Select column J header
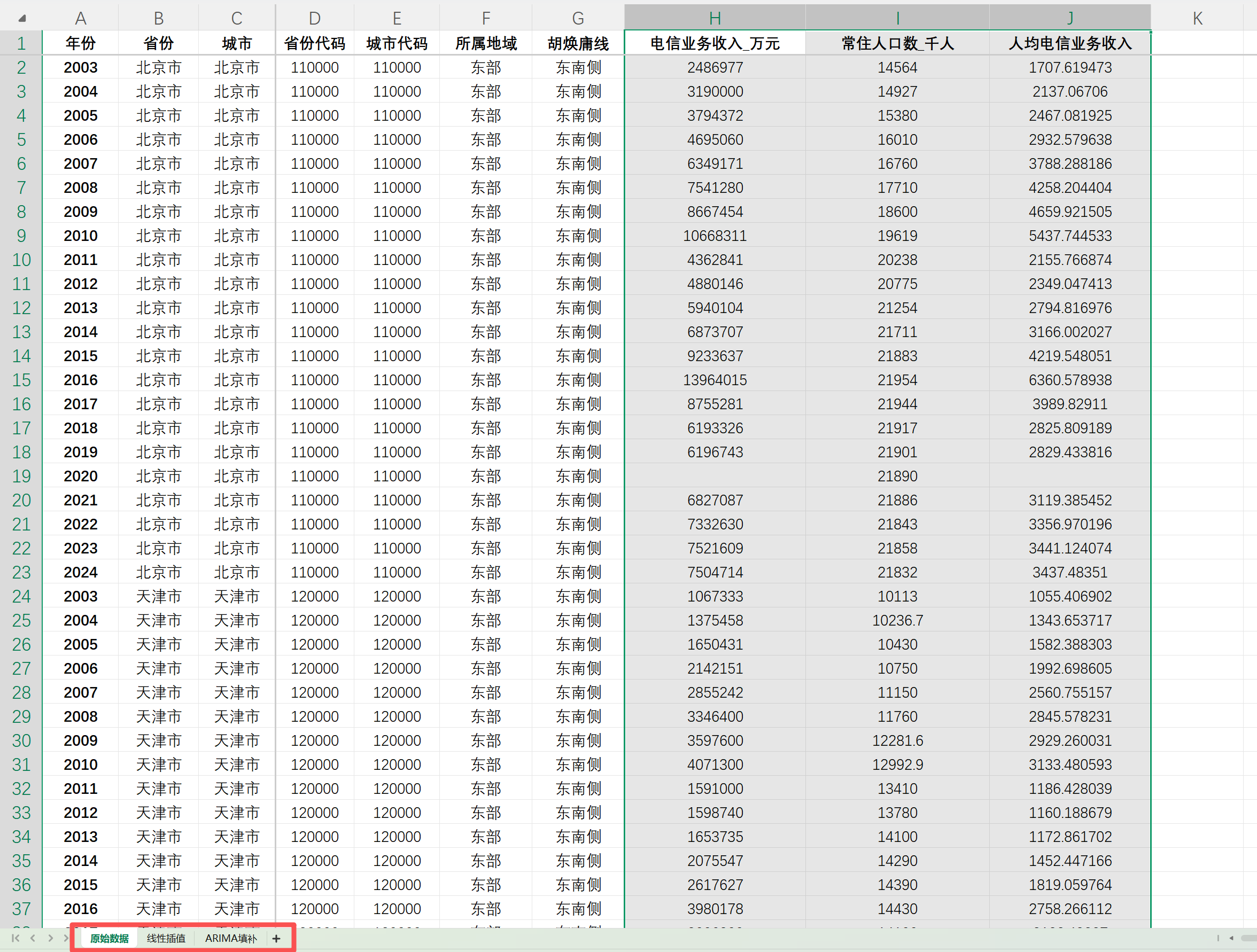 tap(1069, 18)
